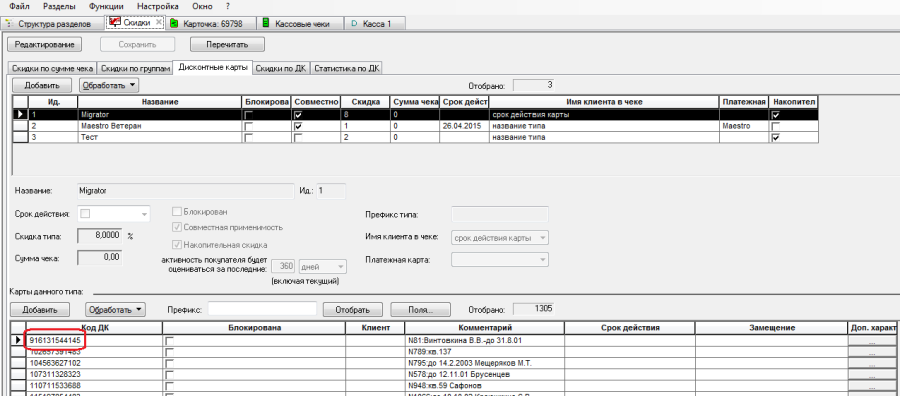The image size is (900, 396).
Task: Toggle Накопител checkbox in Тест row
Action: (x=777, y=138)
